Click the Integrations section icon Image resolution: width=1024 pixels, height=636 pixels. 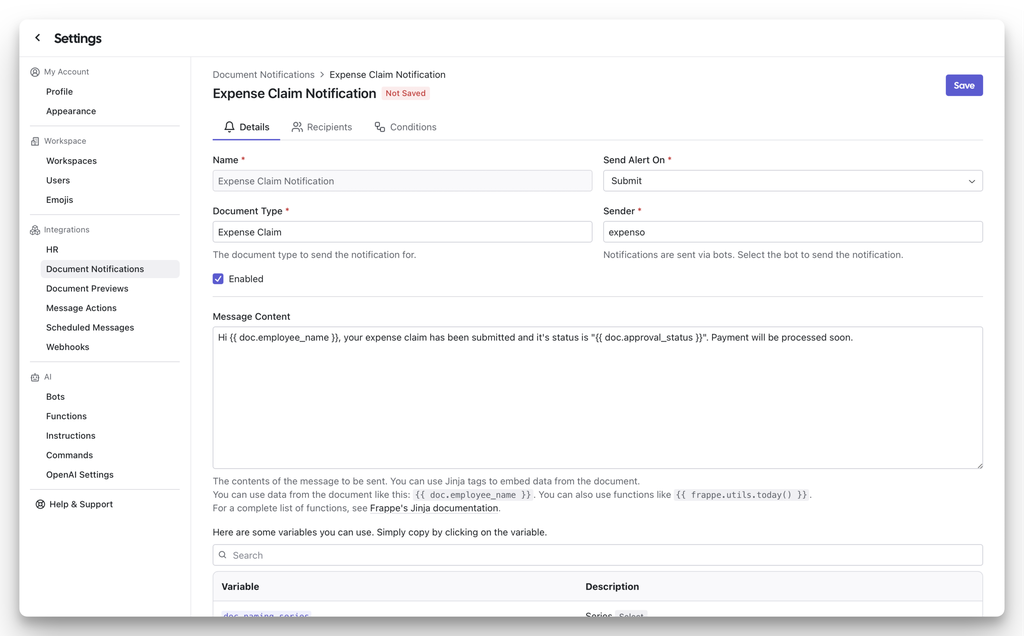pyautogui.click(x=35, y=230)
